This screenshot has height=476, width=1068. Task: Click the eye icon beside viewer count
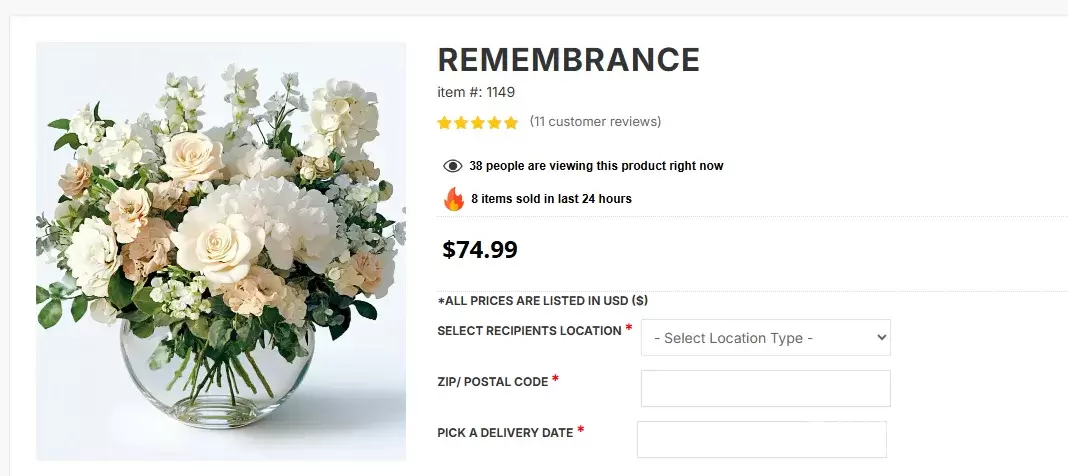[x=452, y=166]
